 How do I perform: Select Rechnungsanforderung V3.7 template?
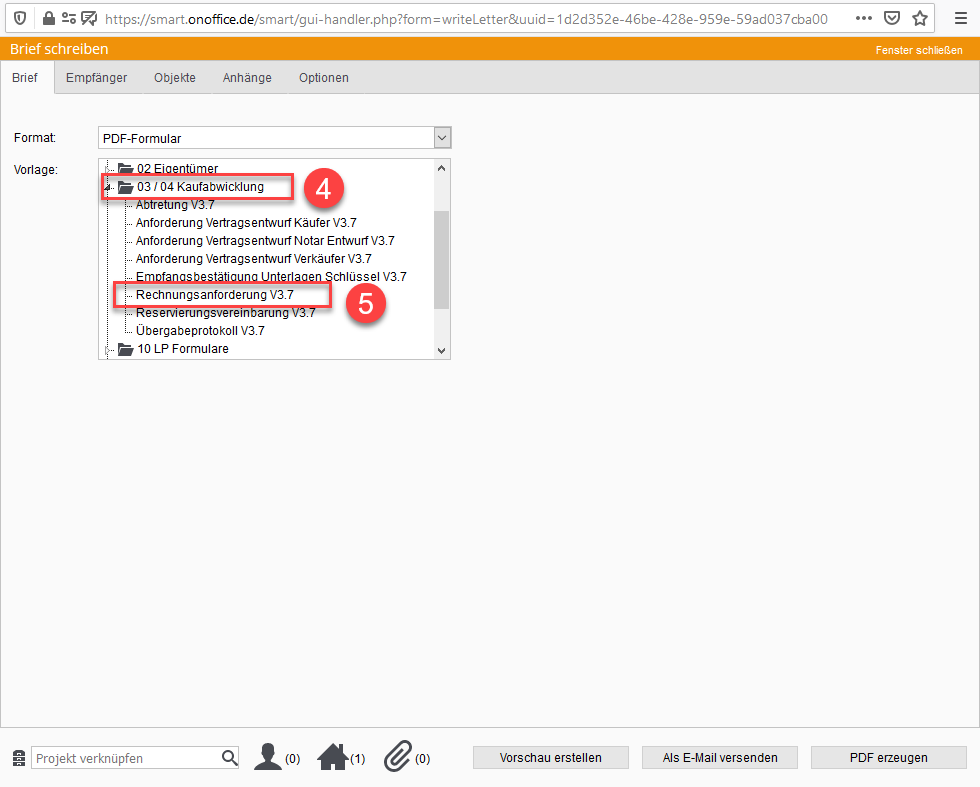point(214,295)
